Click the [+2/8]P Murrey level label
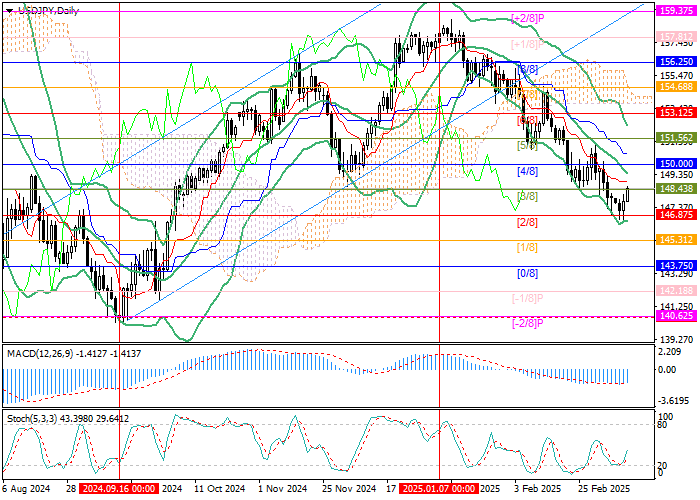 pyautogui.click(x=526, y=18)
